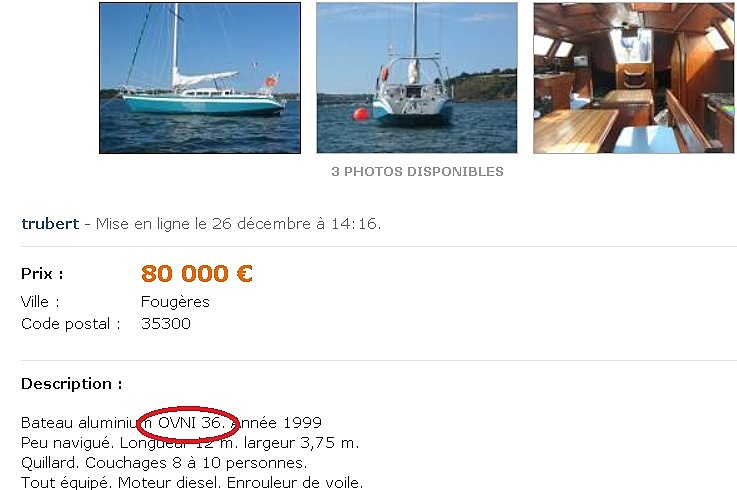Click the Code postal label

pos(71,324)
